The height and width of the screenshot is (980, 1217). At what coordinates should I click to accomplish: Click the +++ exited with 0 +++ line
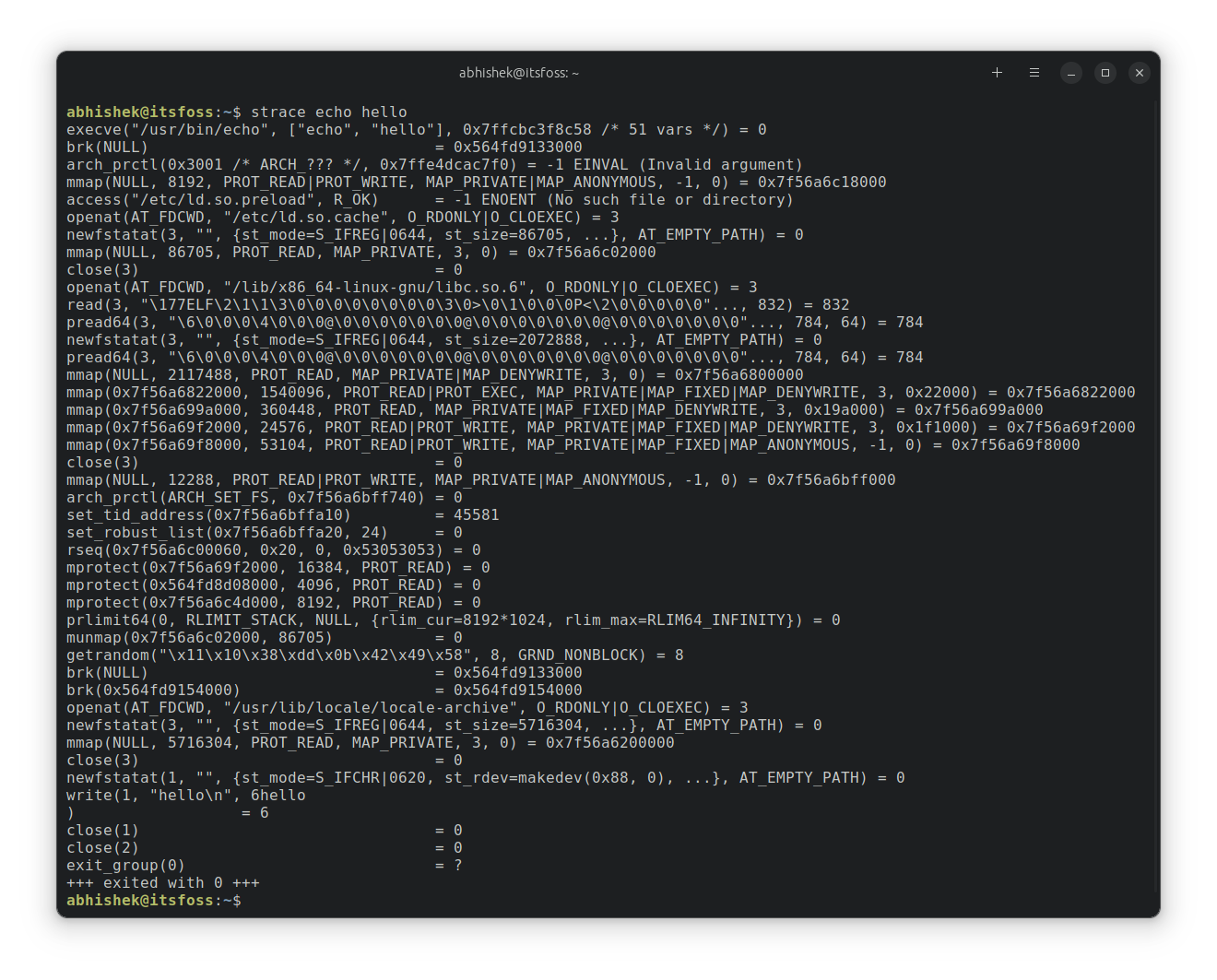pyautogui.click(x=163, y=883)
